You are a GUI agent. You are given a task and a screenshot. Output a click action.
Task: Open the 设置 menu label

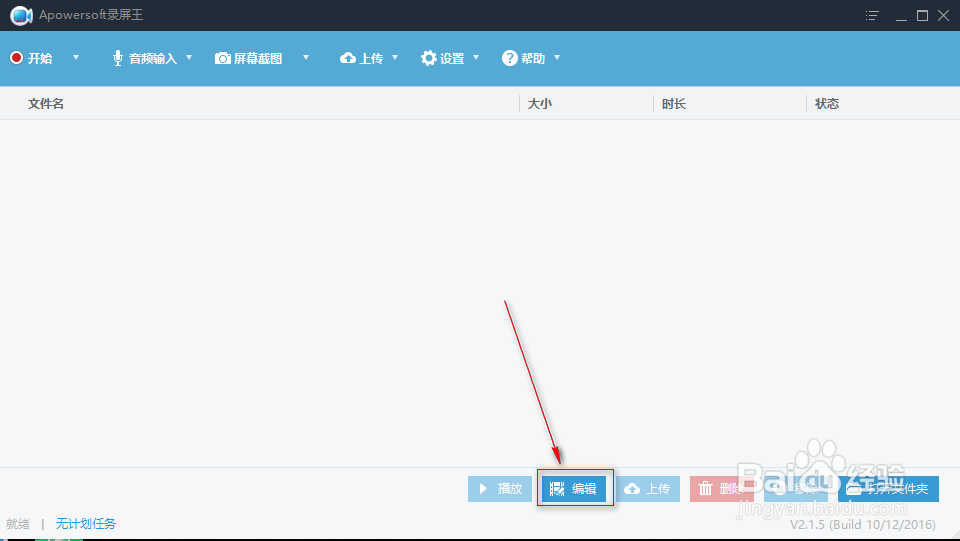click(x=452, y=58)
